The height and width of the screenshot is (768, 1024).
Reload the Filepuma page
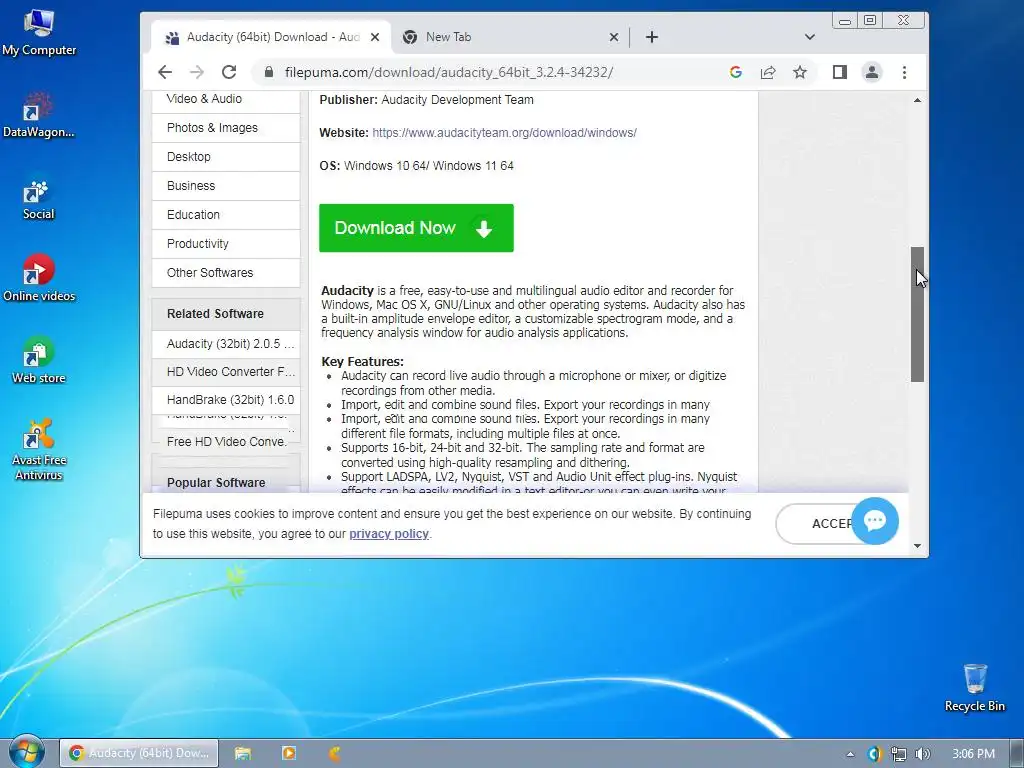(229, 72)
